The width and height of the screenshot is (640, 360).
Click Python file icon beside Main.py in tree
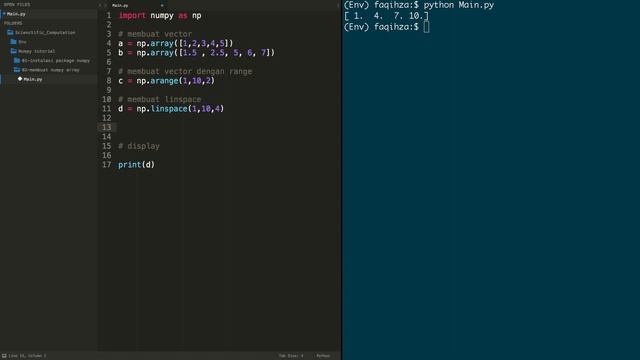(x=20, y=79)
